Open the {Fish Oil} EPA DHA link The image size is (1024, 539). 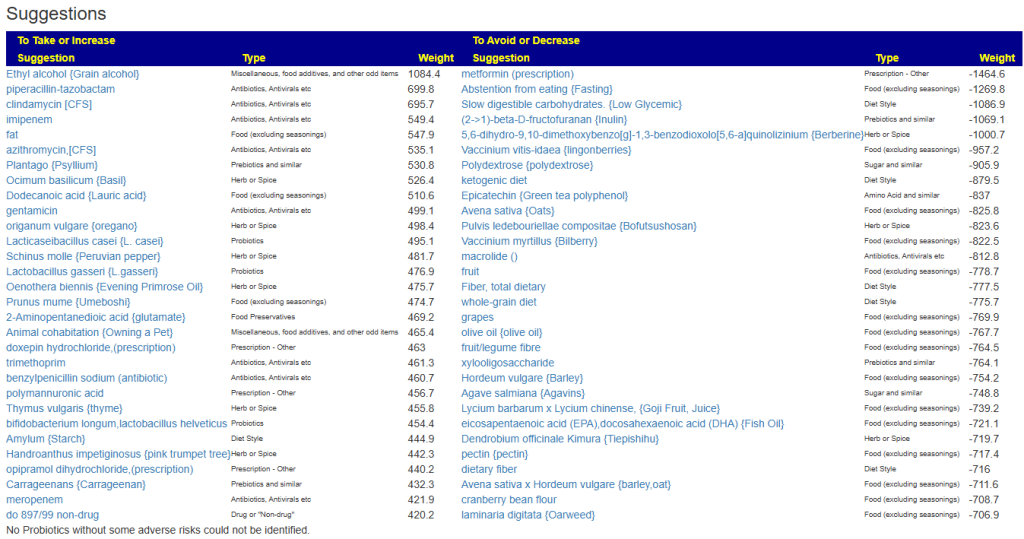click(622, 423)
